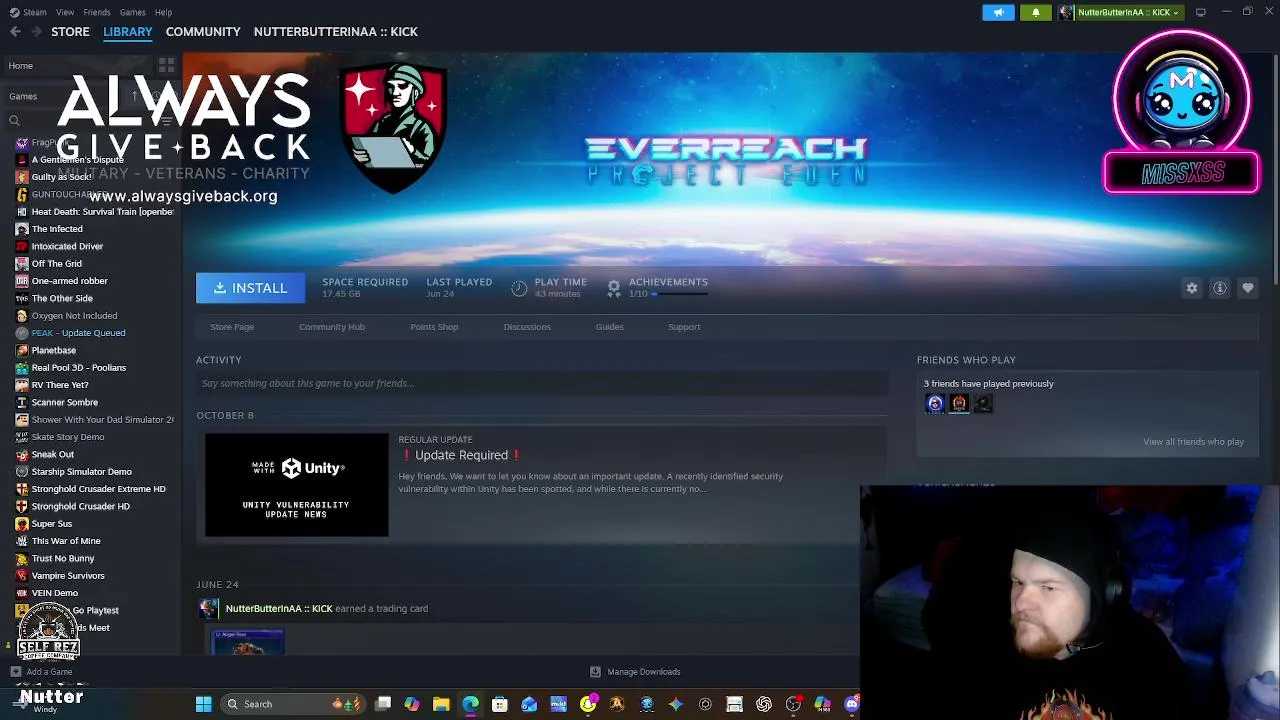Screen dimensions: 1280x720
Task: Open the Community Hub link
Action: (332, 327)
